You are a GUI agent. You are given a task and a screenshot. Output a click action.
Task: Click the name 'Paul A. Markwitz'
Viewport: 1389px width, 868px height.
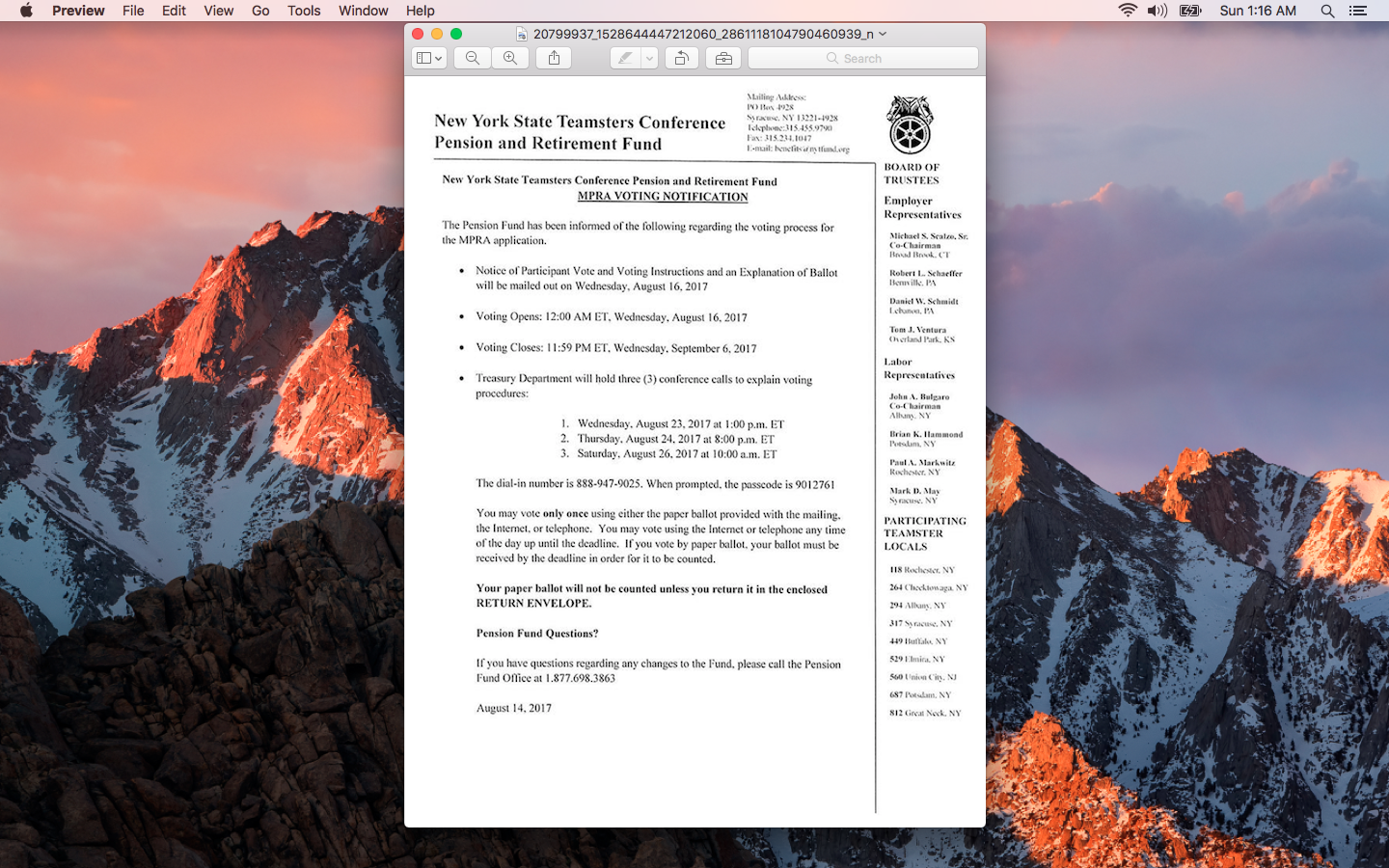click(922, 463)
